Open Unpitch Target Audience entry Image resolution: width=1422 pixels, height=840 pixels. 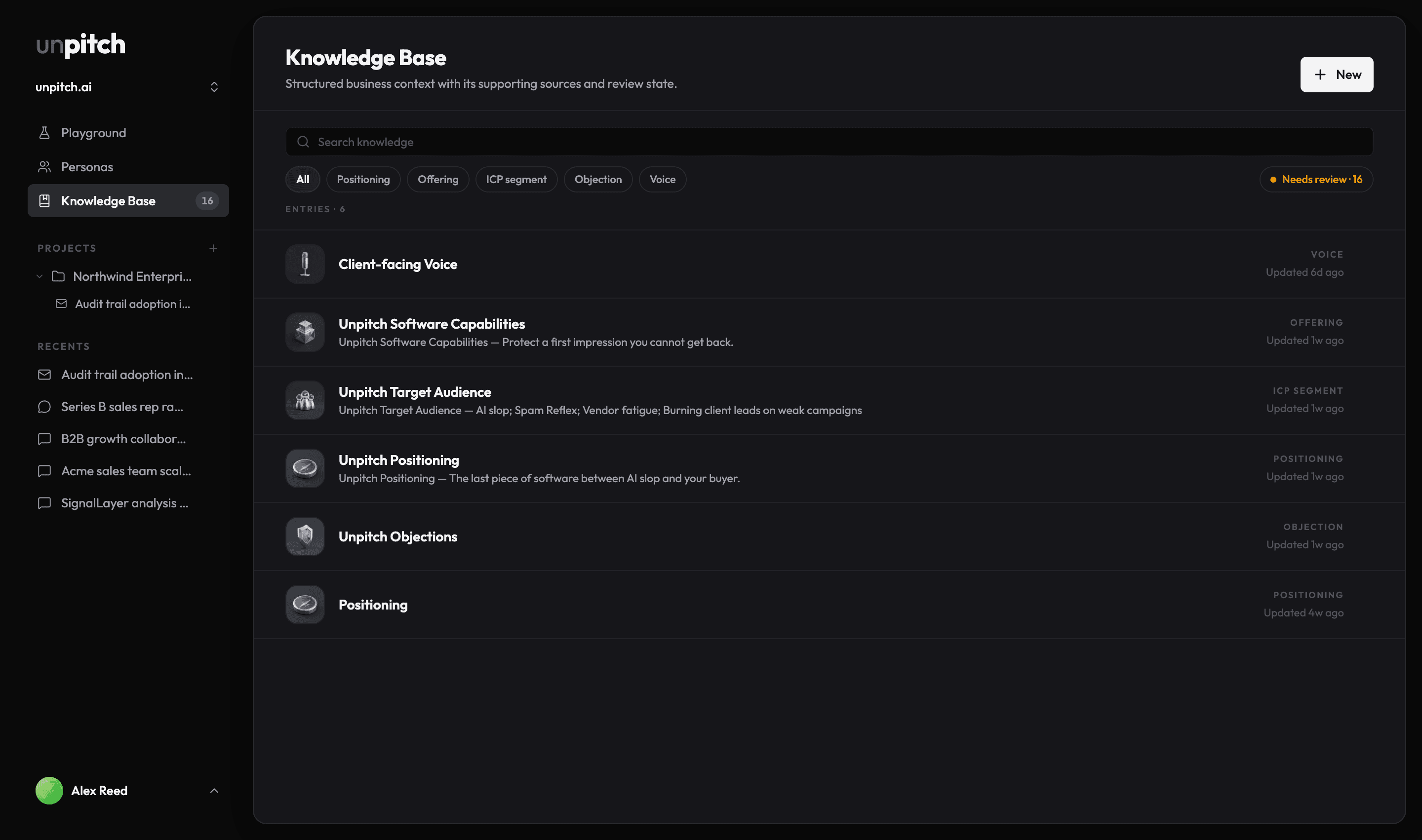coord(829,400)
